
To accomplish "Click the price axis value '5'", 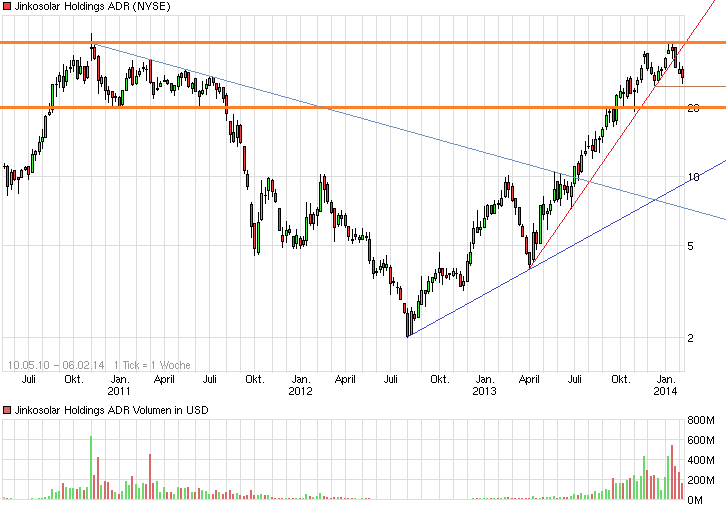I will pyautogui.click(x=691, y=246).
